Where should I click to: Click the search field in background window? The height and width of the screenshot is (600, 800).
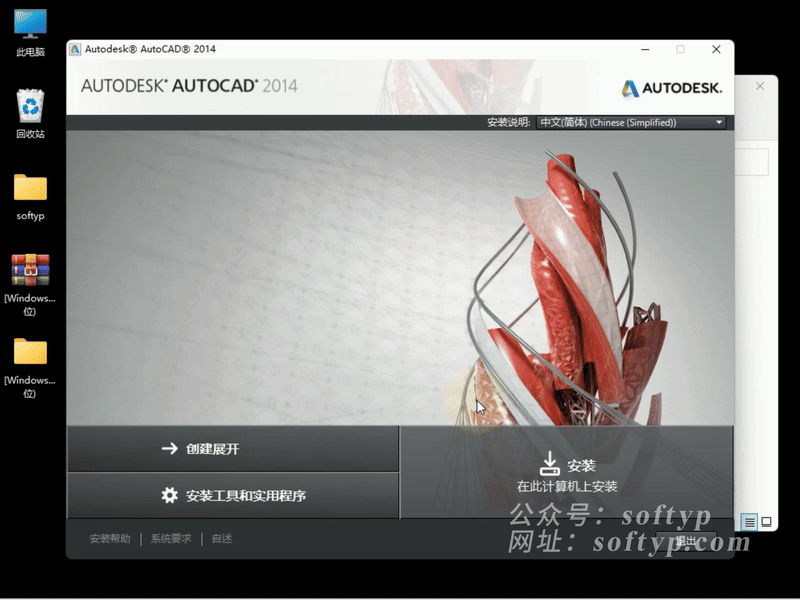752,162
